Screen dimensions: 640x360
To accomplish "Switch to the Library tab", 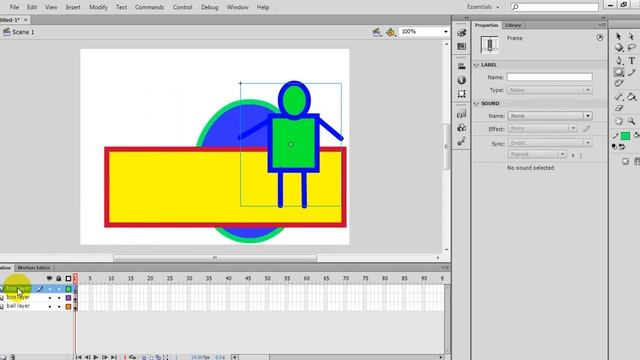I will (513, 25).
